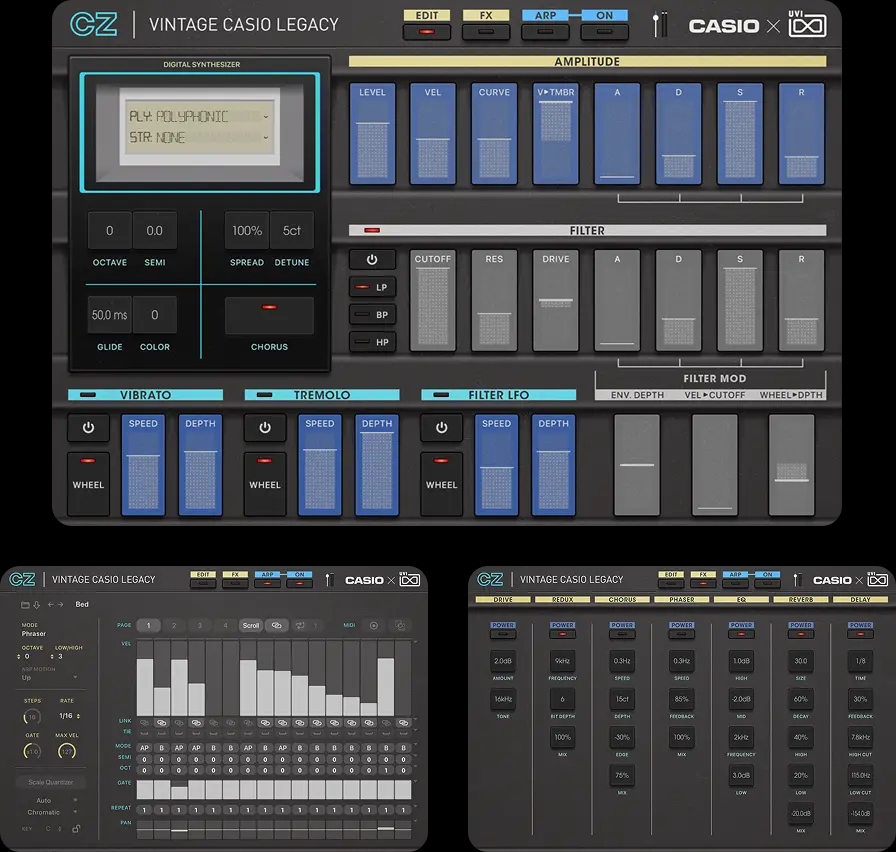Expand the STR None dropdown on display
896x852 pixels.
(x=199, y=138)
